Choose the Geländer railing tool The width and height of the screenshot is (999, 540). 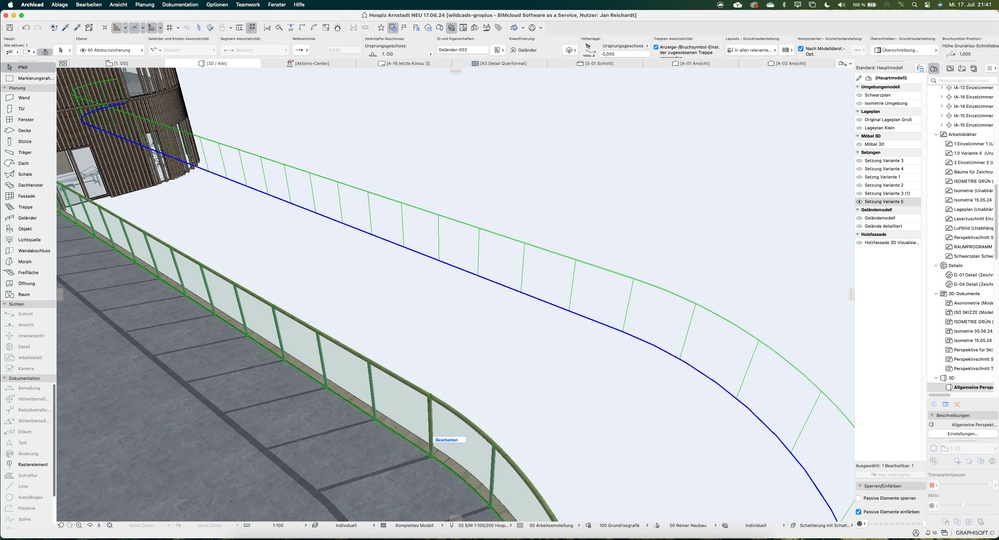(27, 217)
